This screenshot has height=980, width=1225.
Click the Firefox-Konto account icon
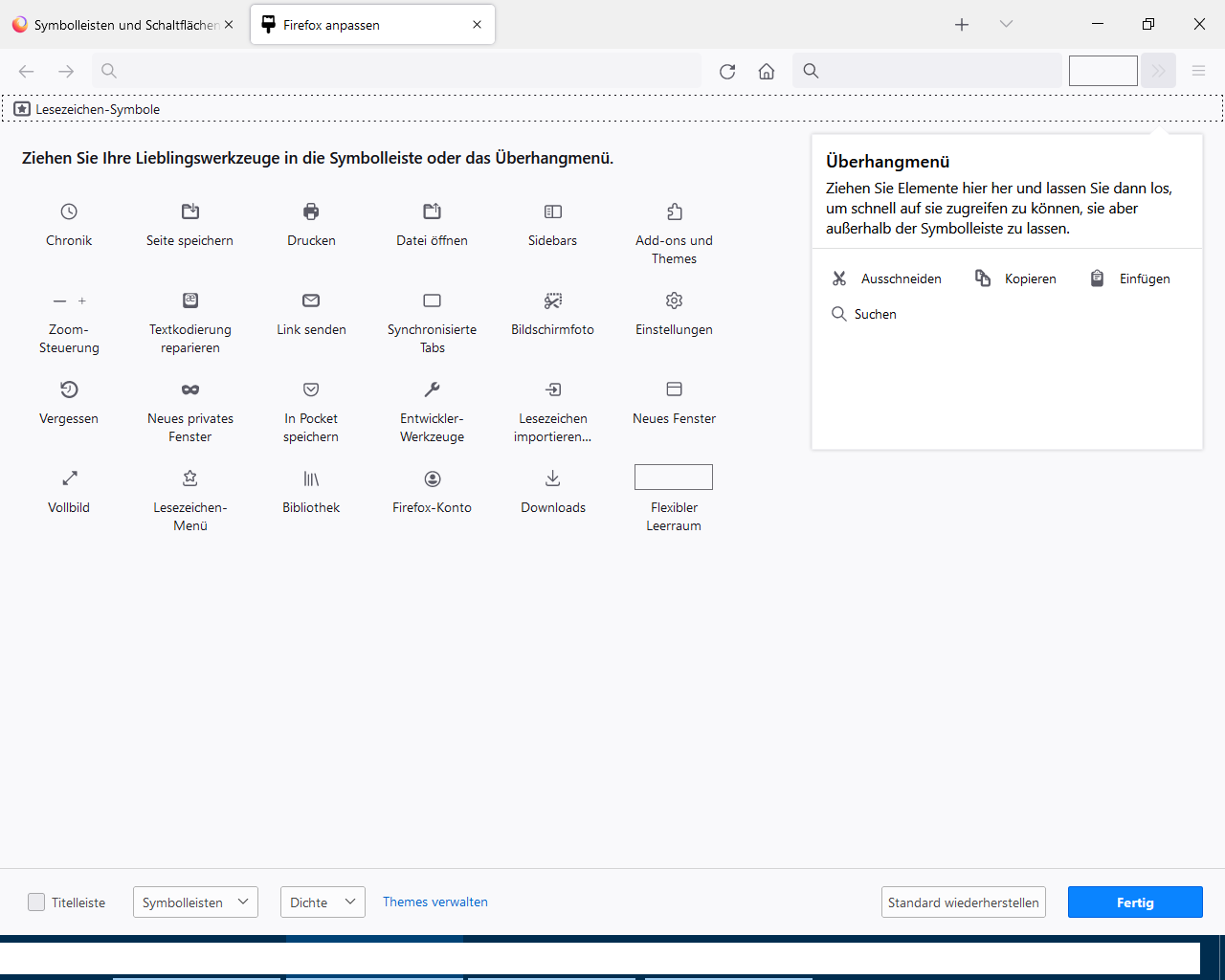click(433, 479)
